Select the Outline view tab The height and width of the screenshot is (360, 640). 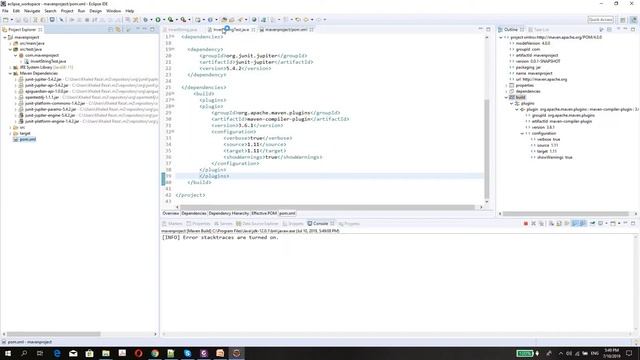(510, 29)
